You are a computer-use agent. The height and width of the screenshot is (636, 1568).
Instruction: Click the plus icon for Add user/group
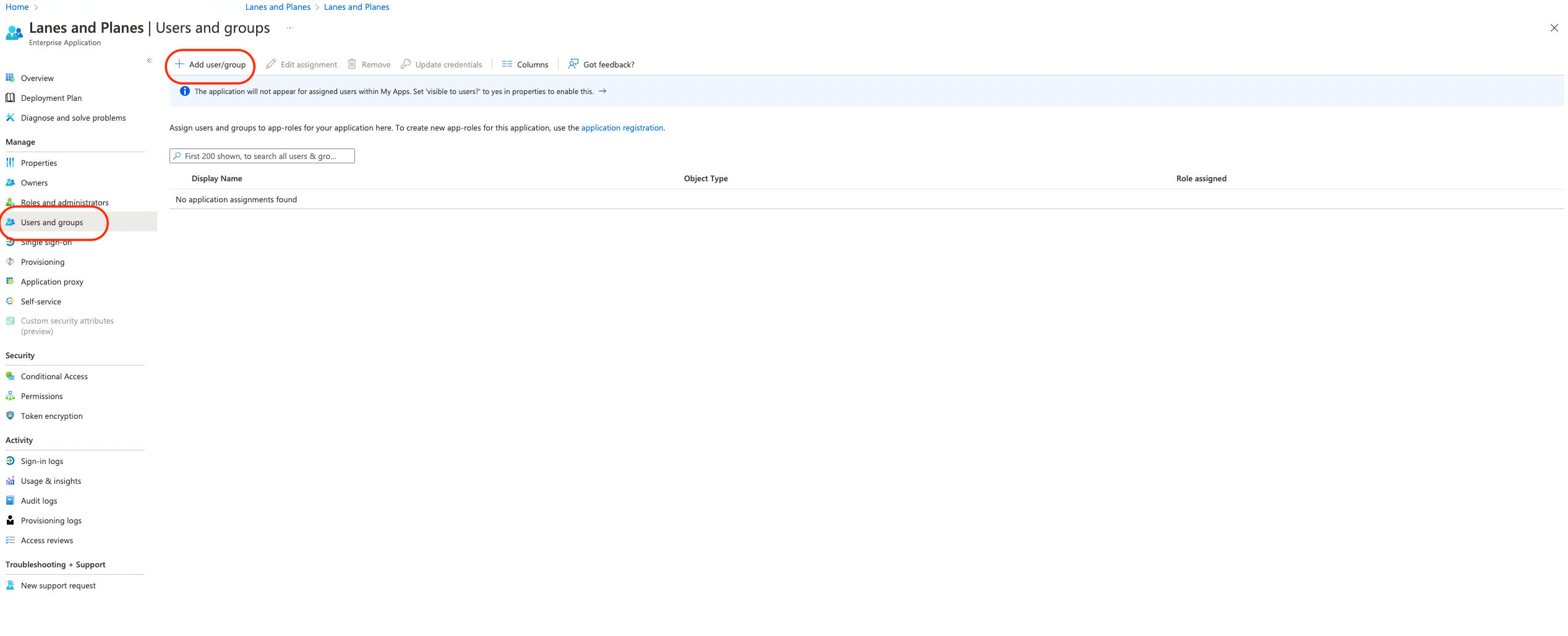pyautogui.click(x=179, y=64)
